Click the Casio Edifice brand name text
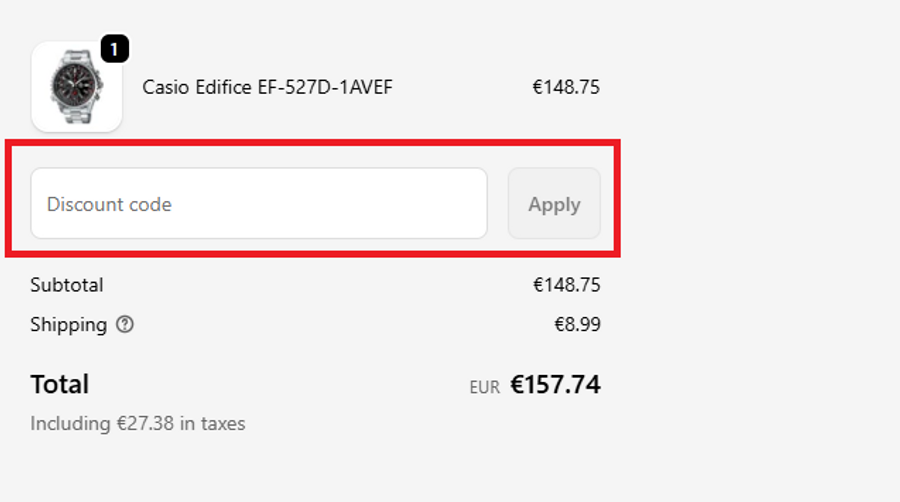 (x=197, y=87)
